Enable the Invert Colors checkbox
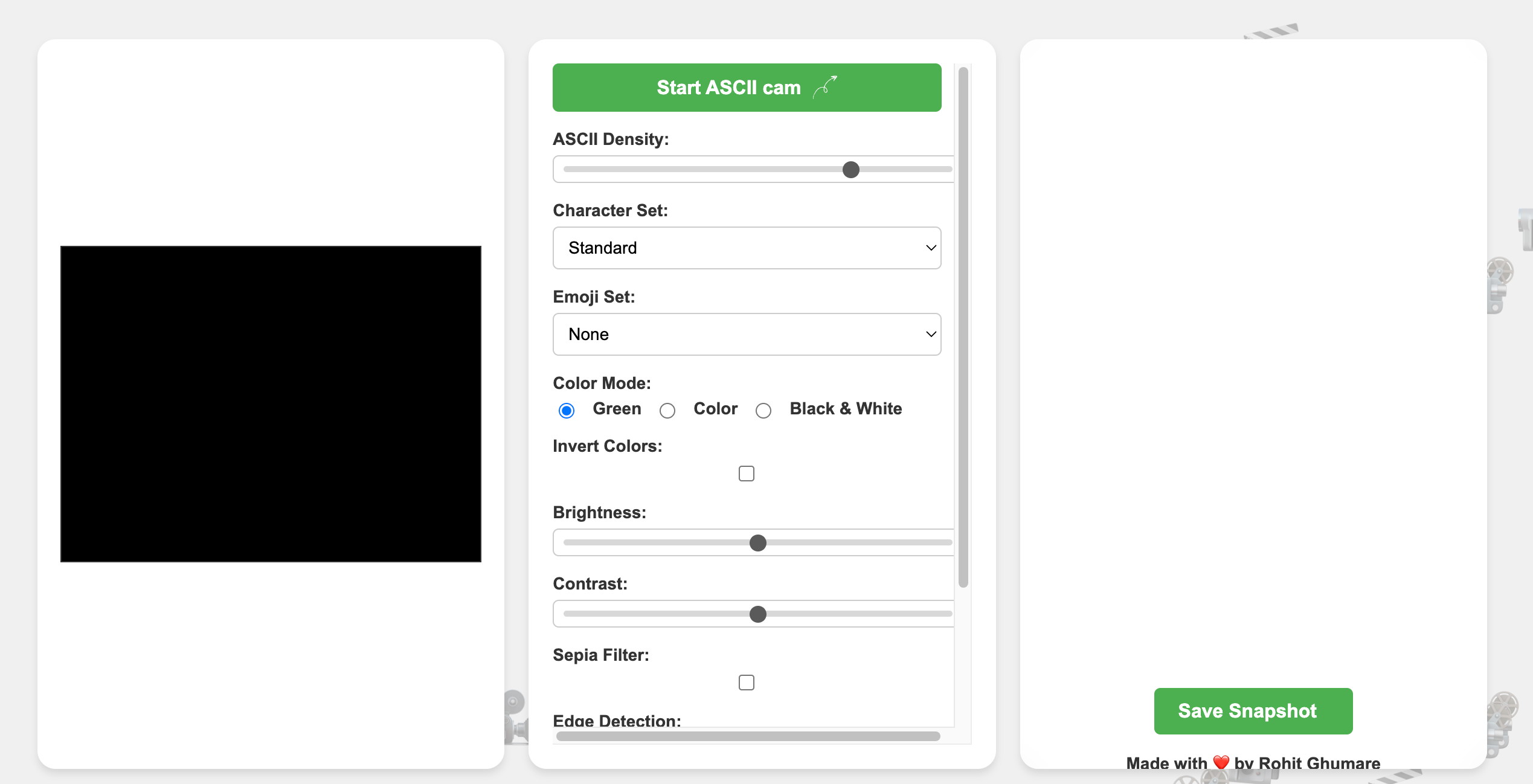The height and width of the screenshot is (784, 1533). click(747, 474)
